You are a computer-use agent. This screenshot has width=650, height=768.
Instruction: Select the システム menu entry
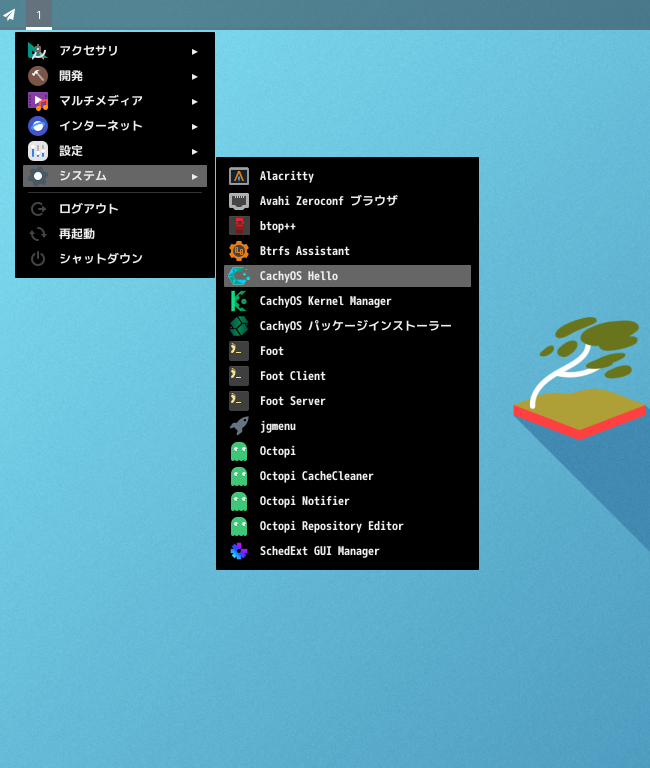click(x=115, y=176)
